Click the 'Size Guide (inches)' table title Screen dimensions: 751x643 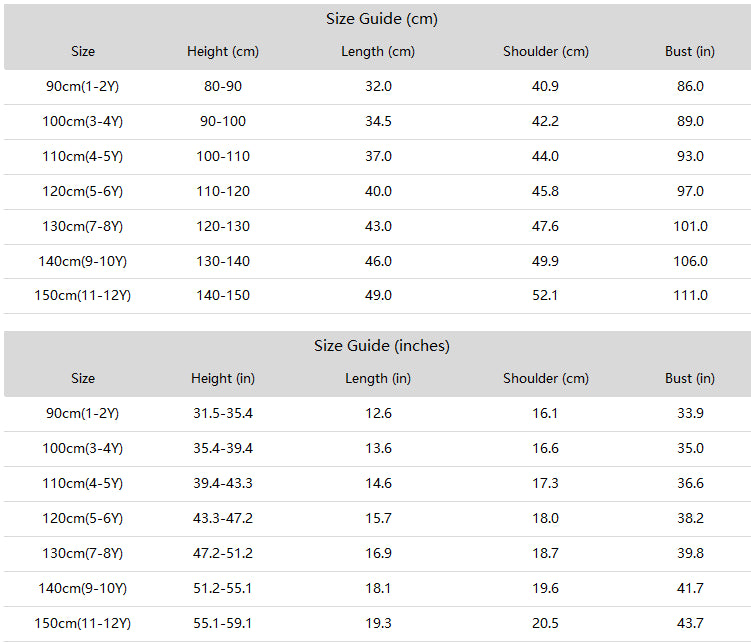pos(382,346)
